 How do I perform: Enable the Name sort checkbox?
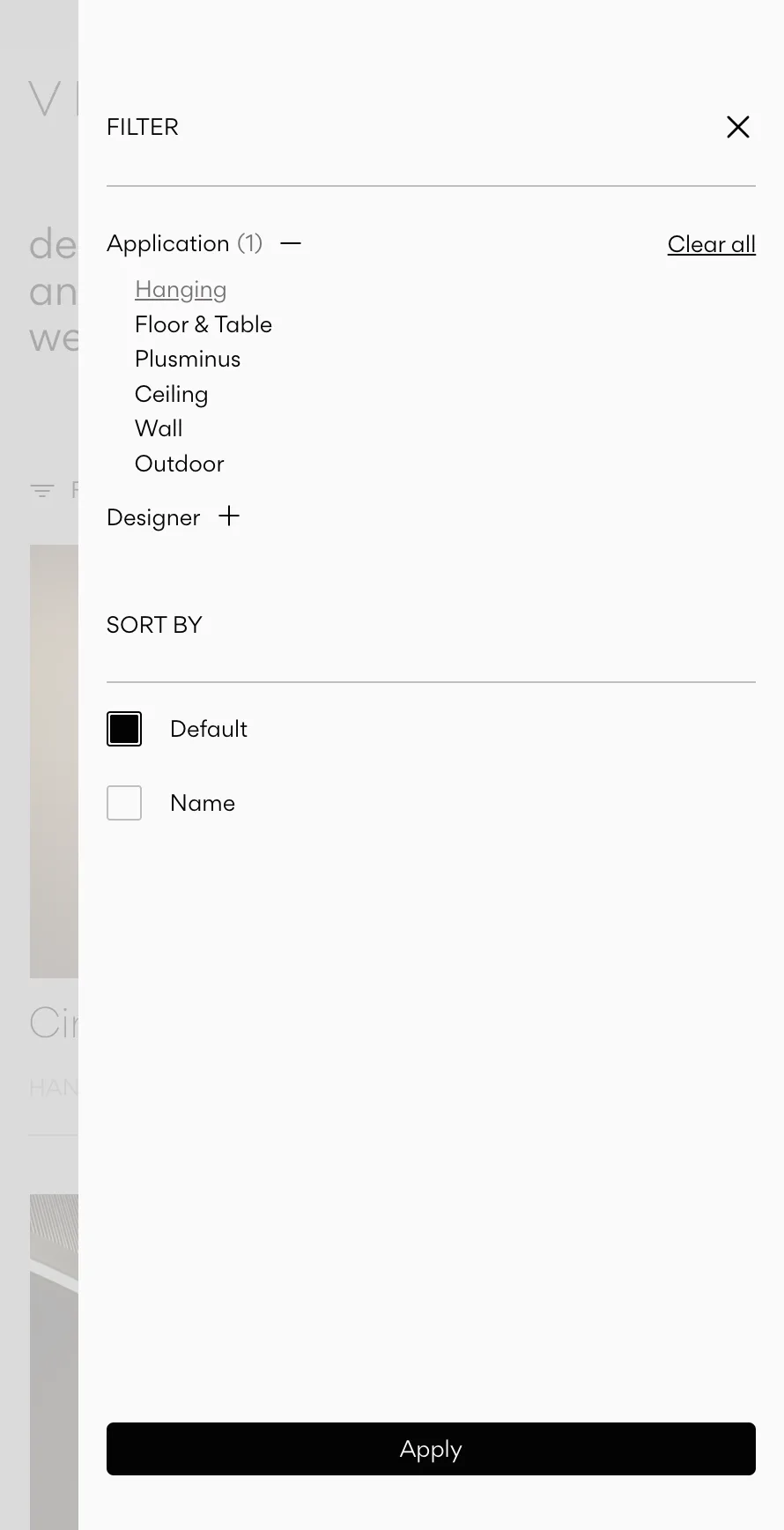click(124, 803)
